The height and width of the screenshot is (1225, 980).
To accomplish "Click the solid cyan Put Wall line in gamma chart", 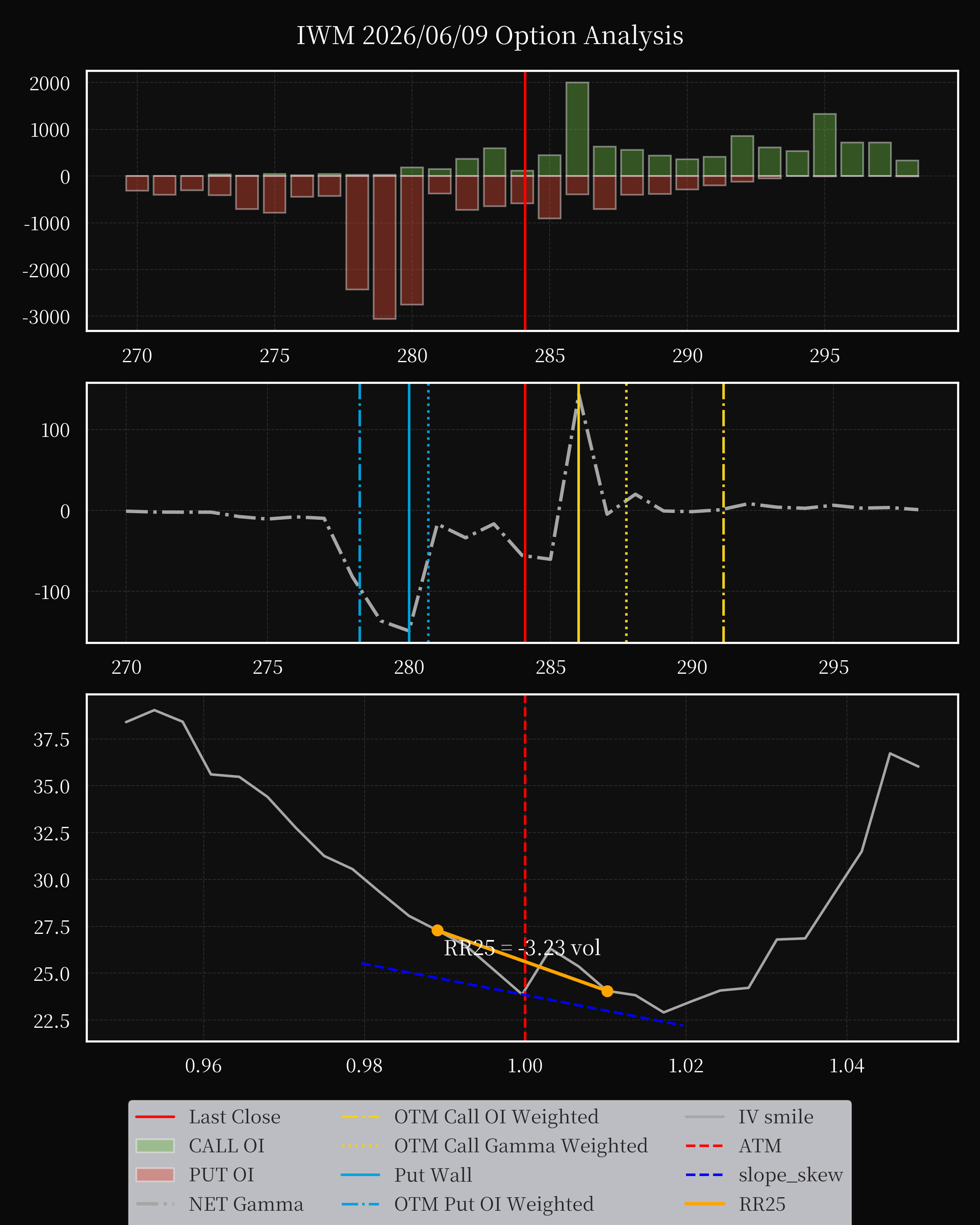I will 409,513.
